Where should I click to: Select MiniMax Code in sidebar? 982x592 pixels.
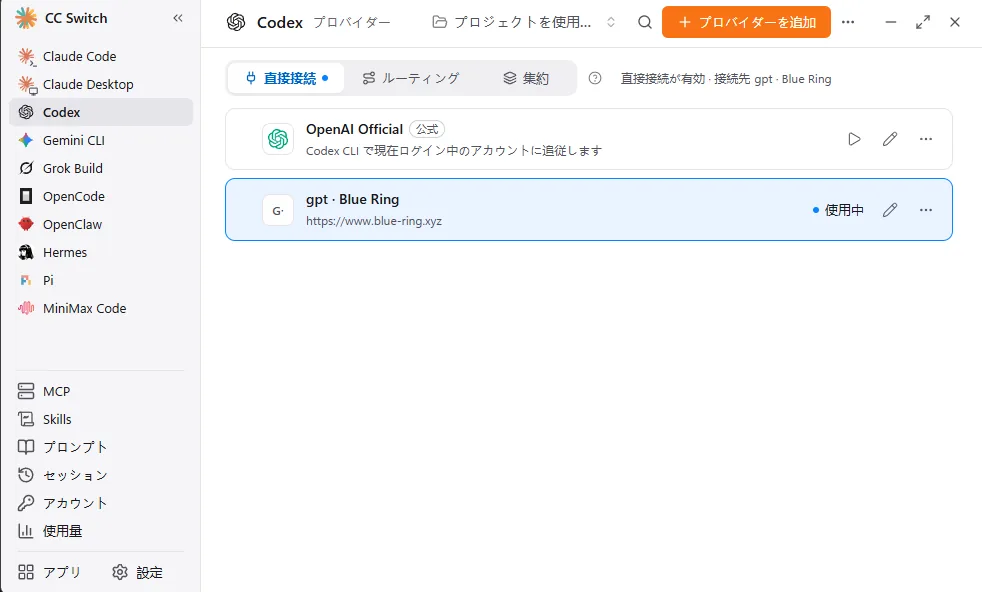pos(101,308)
